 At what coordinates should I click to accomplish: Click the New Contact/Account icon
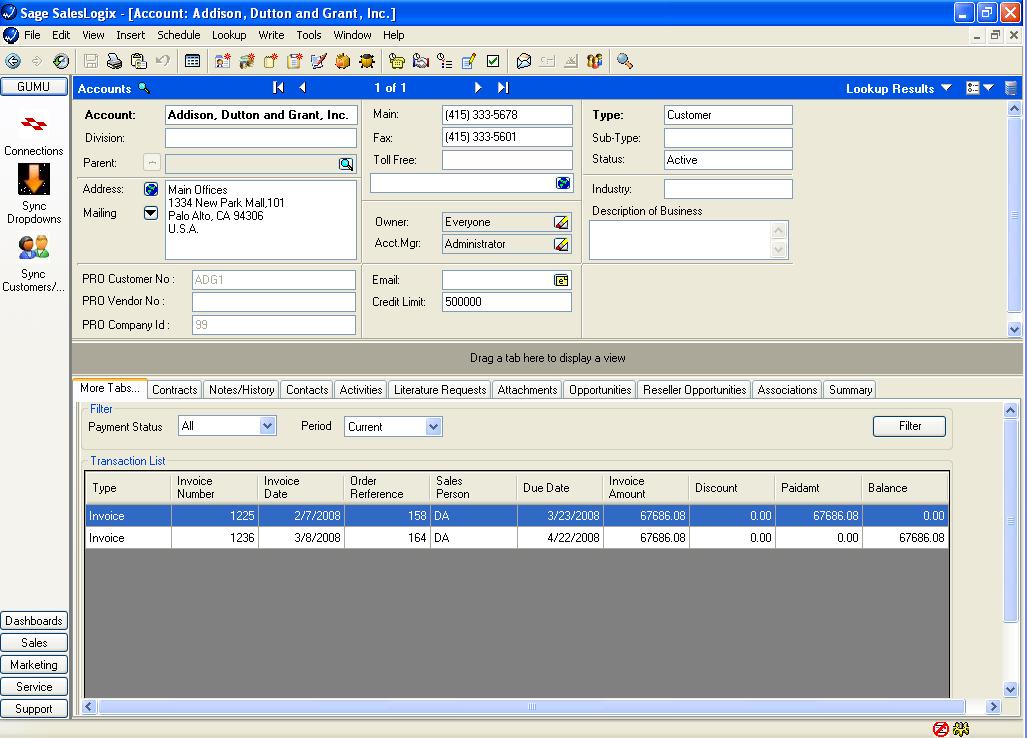(223, 62)
